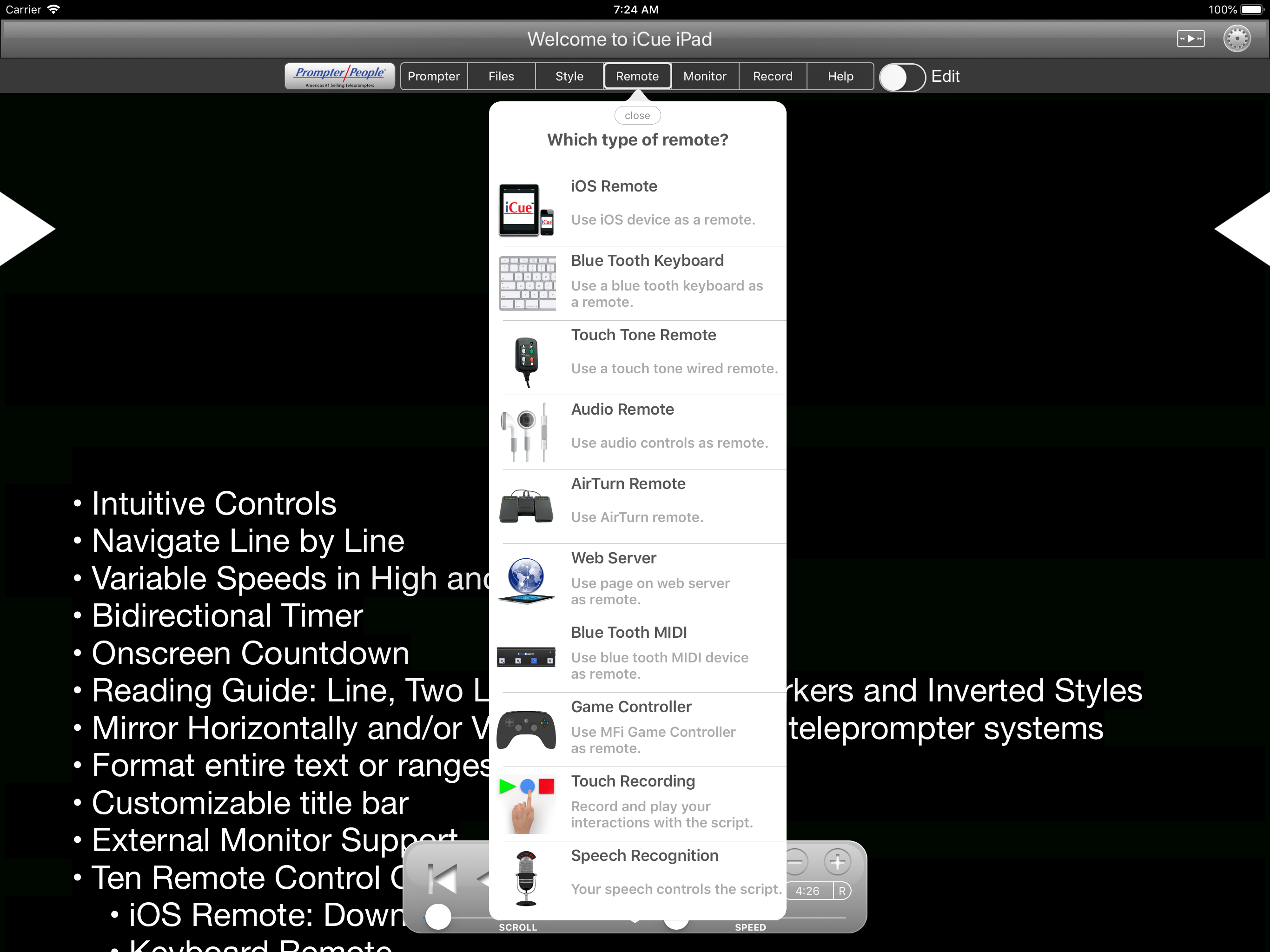Select the Game Controller icon
This screenshot has height=952, width=1270.
point(526,729)
